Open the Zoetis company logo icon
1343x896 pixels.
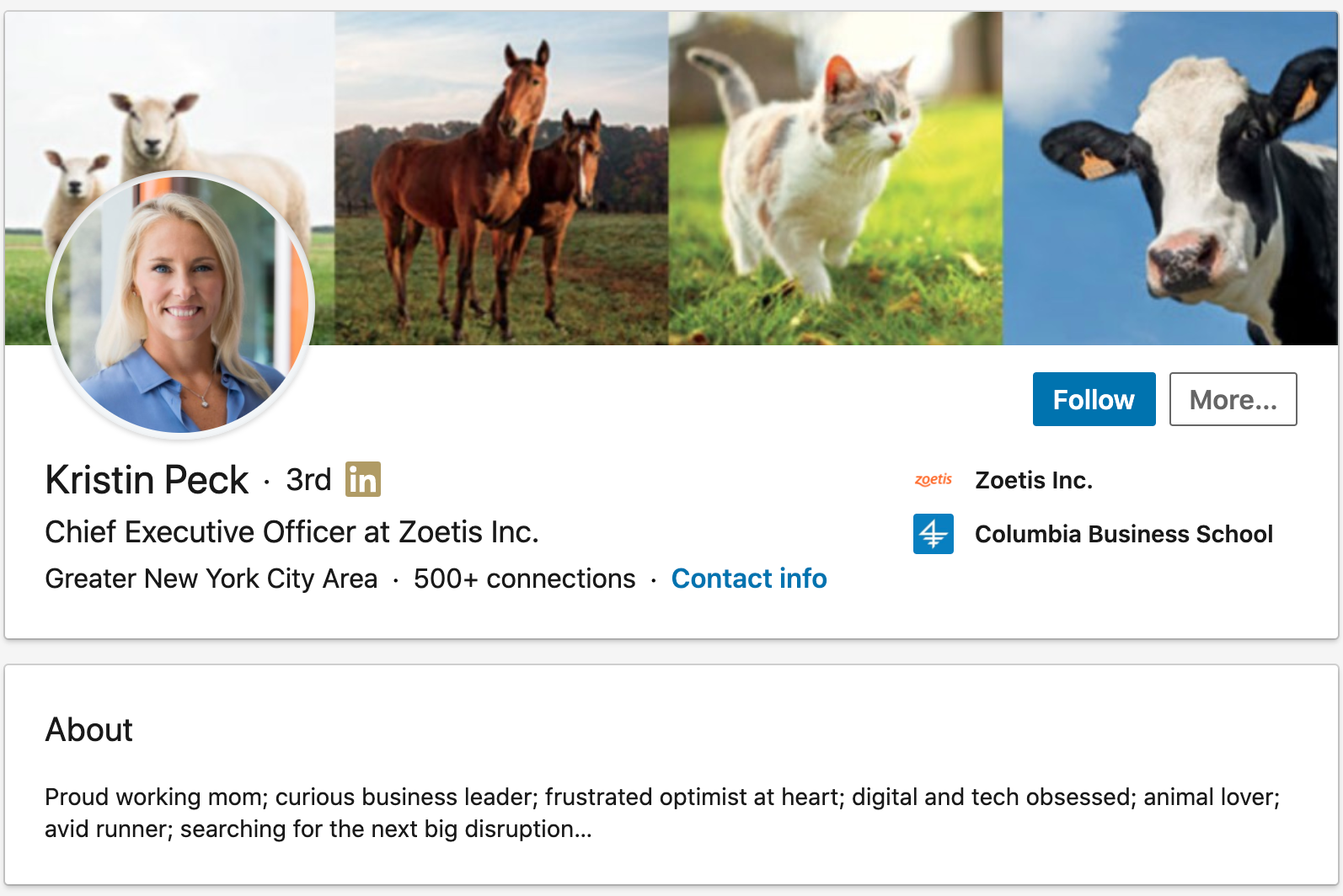934,480
